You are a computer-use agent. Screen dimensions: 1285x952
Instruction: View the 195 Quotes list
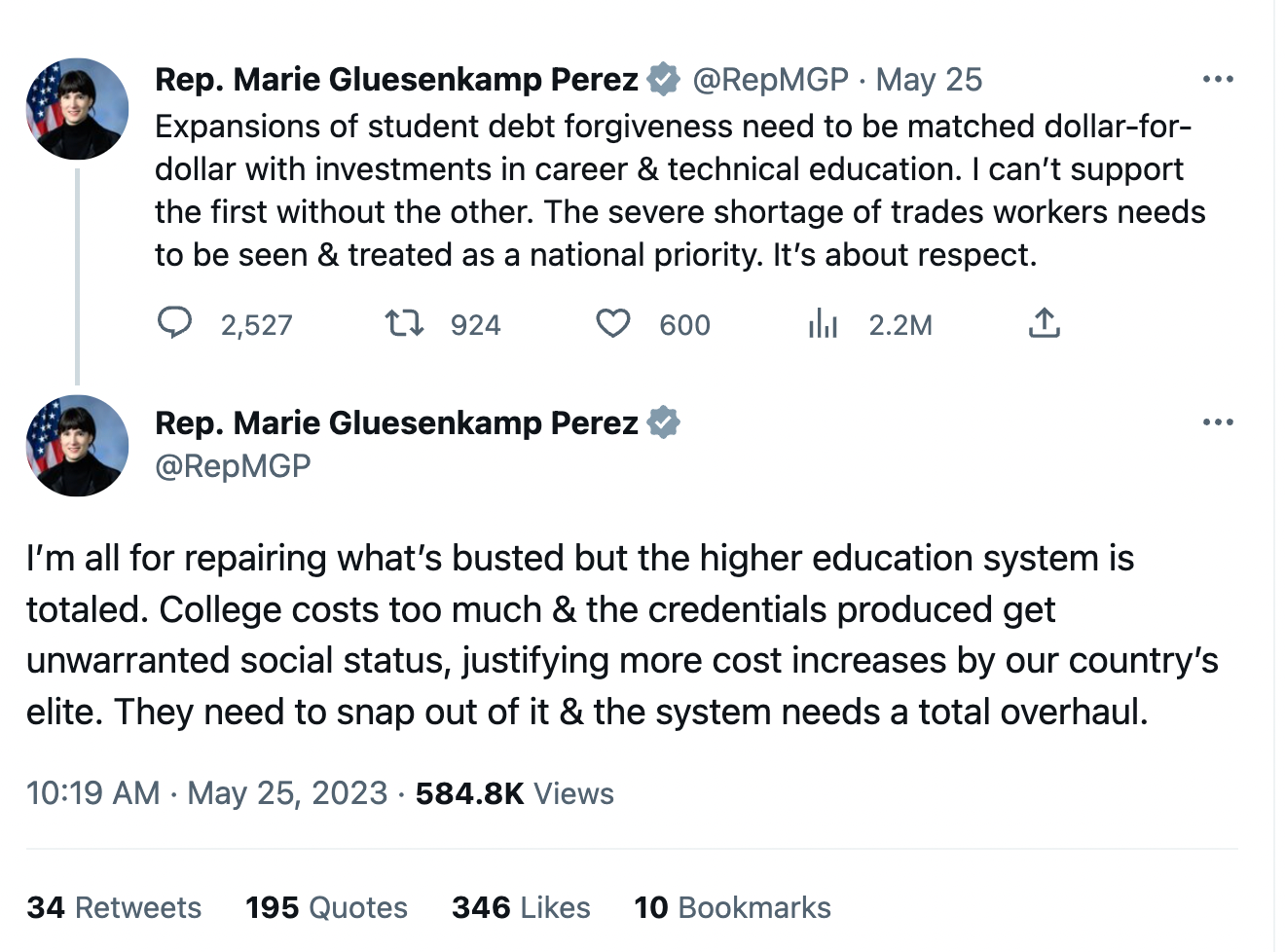pyautogui.click(x=326, y=907)
